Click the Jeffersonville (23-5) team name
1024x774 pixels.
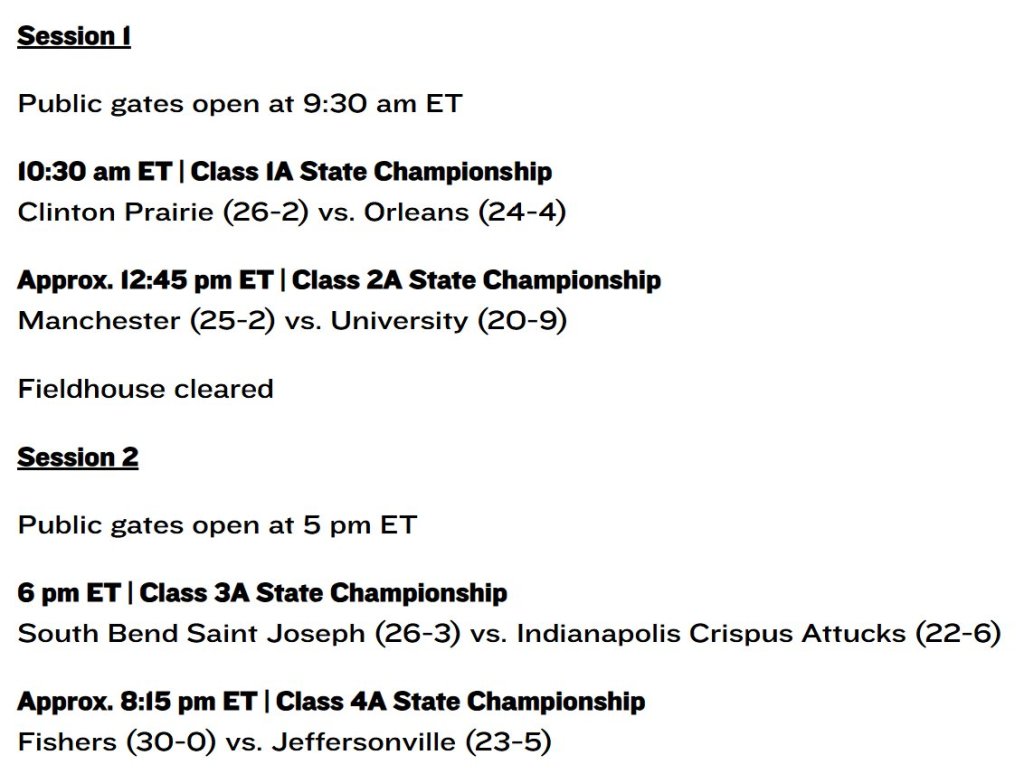click(x=411, y=743)
